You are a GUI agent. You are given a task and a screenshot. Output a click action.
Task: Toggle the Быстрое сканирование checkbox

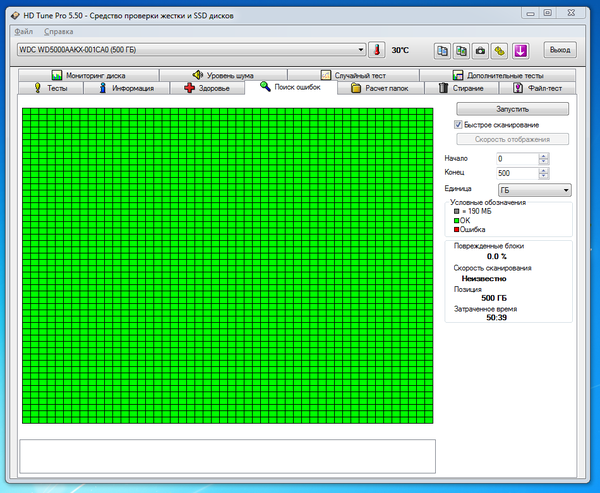click(458, 124)
